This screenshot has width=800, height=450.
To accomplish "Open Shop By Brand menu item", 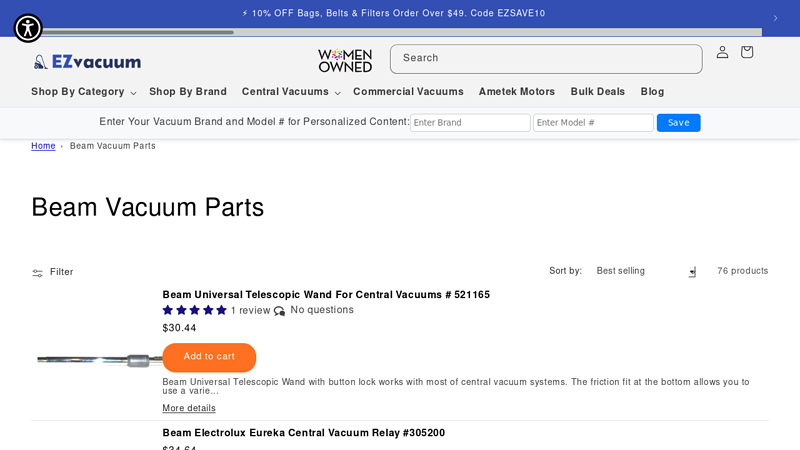I will (188, 92).
